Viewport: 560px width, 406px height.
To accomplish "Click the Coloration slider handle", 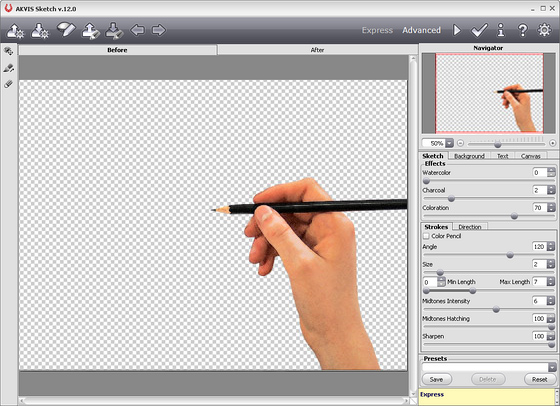I will 514,216.
